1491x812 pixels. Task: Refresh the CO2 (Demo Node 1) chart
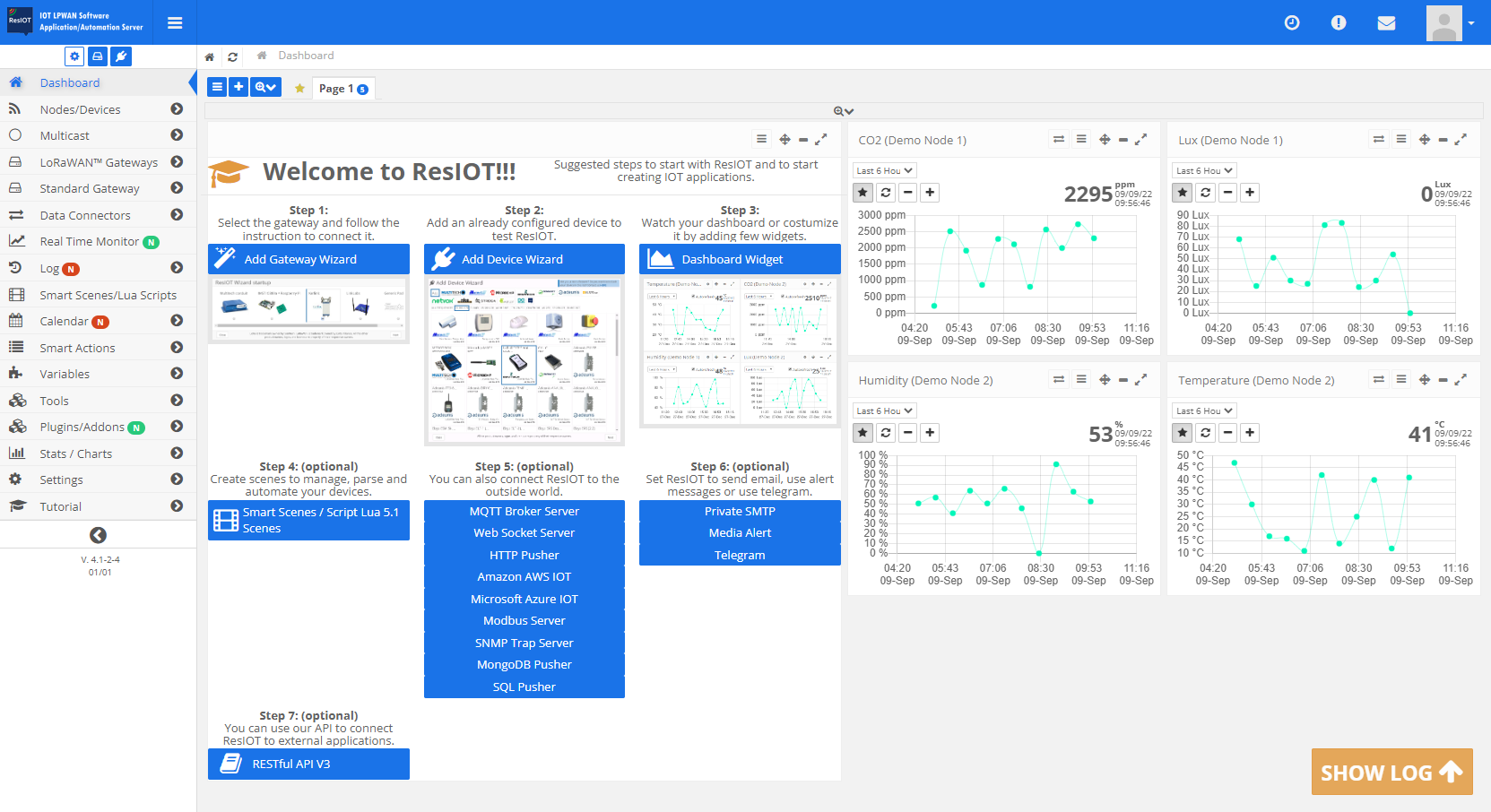(x=886, y=193)
